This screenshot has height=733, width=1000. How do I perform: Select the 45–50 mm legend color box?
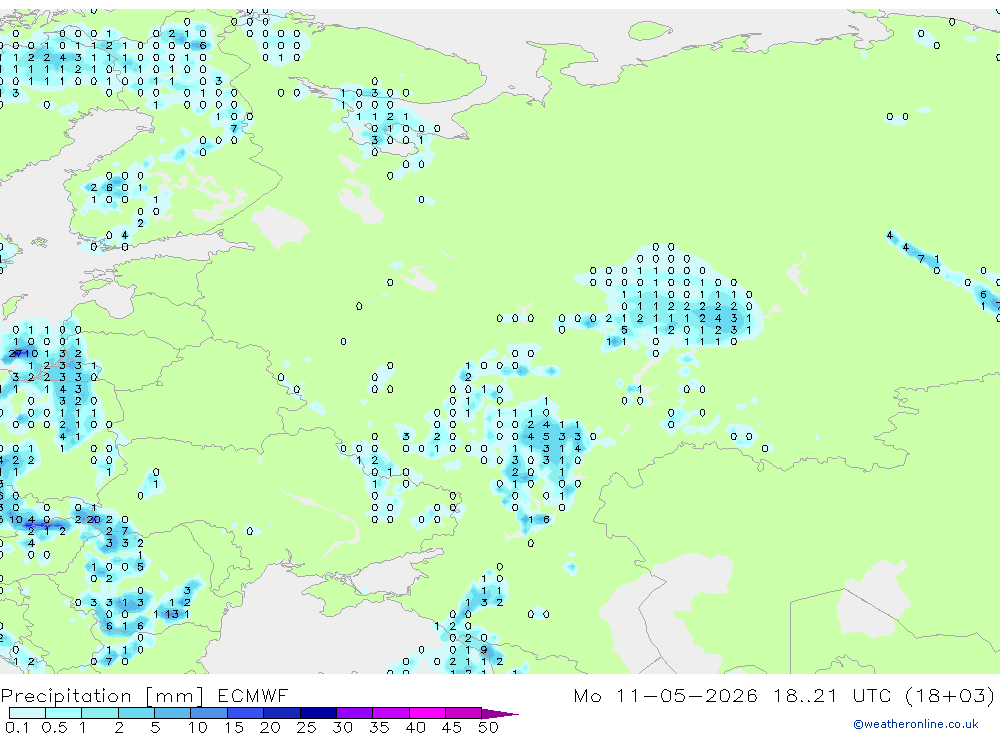pyautogui.click(x=464, y=713)
